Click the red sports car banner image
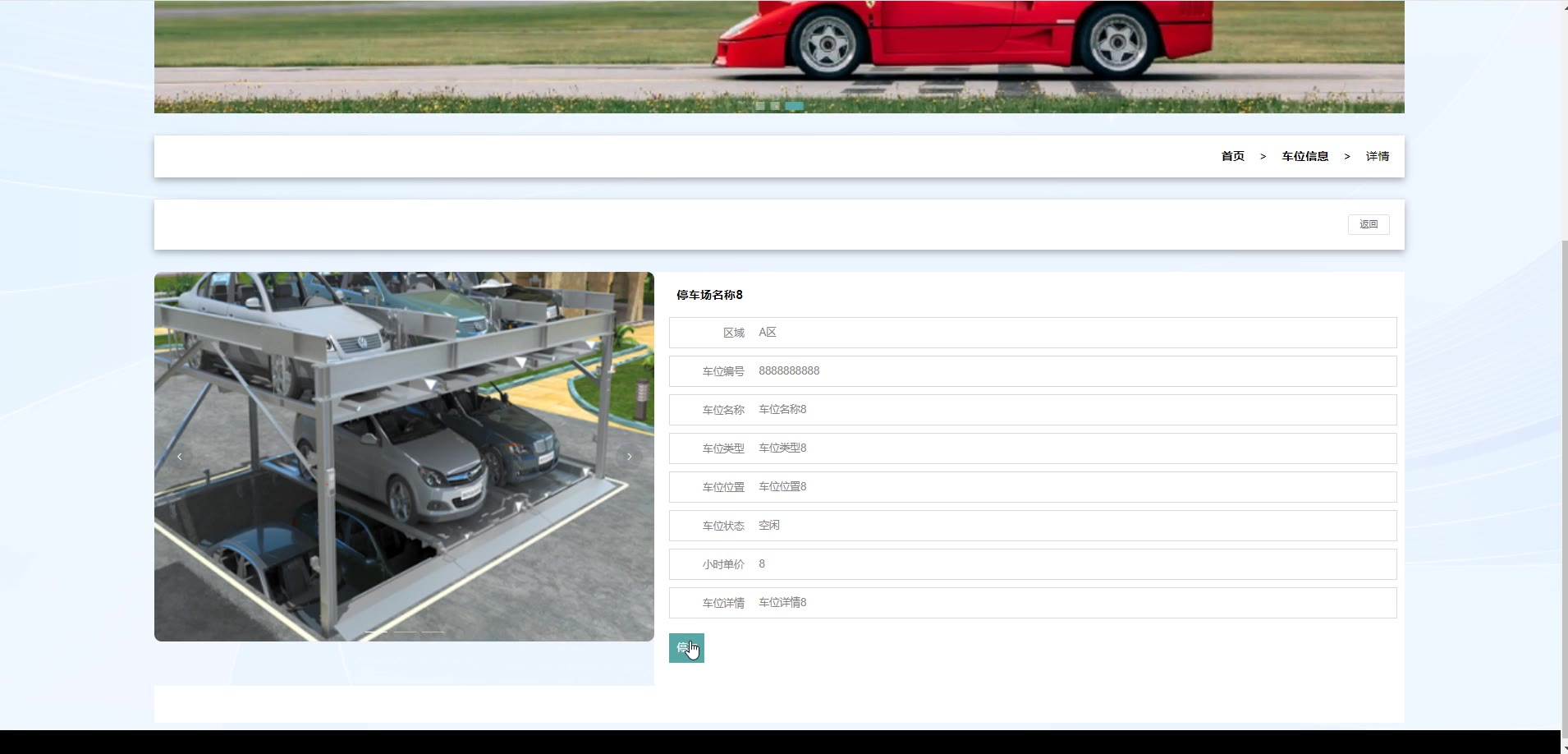This screenshot has width=1568, height=754. click(x=779, y=57)
